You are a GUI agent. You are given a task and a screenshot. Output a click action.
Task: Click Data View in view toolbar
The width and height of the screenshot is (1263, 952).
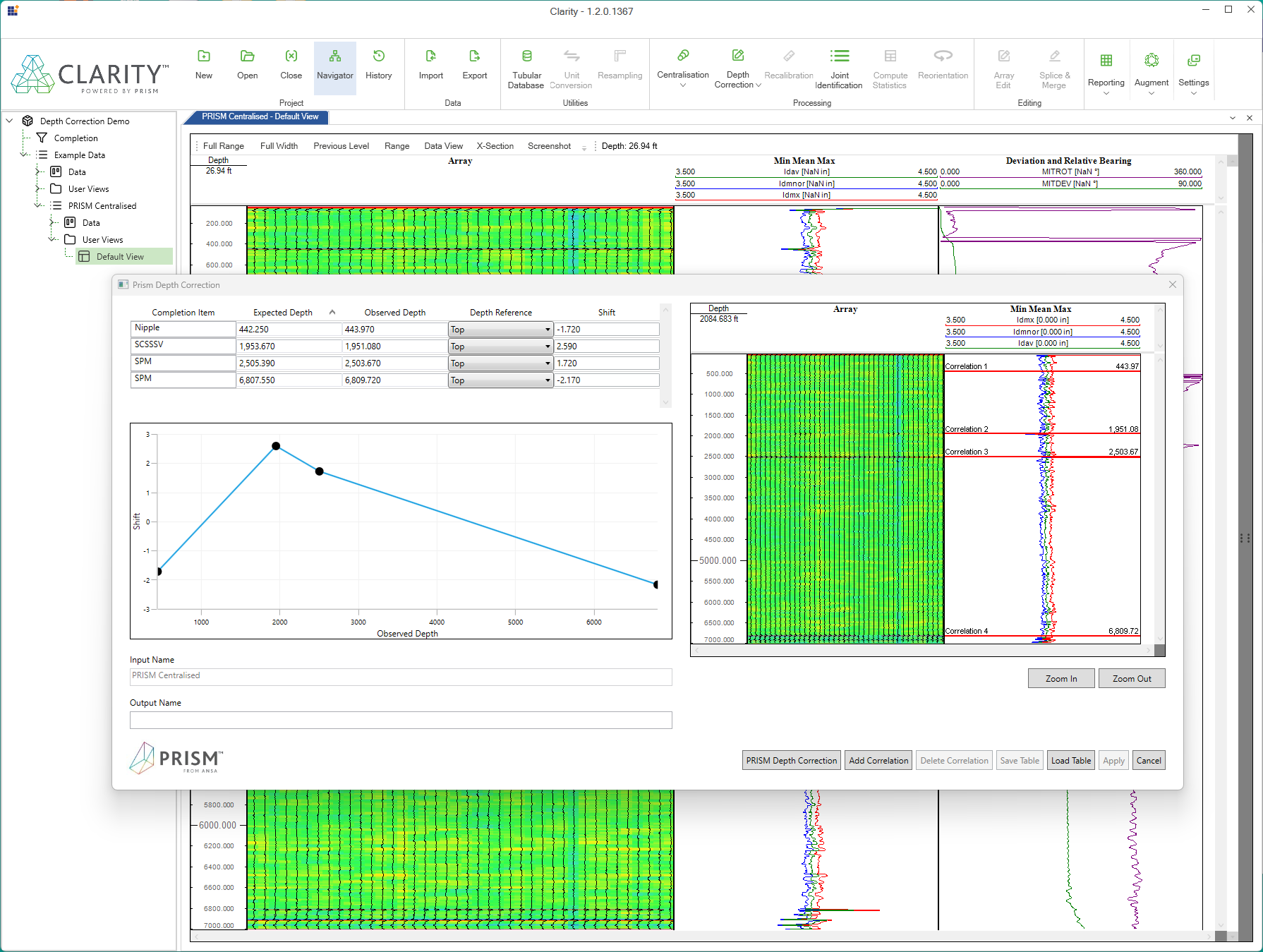(x=443, y=146)
